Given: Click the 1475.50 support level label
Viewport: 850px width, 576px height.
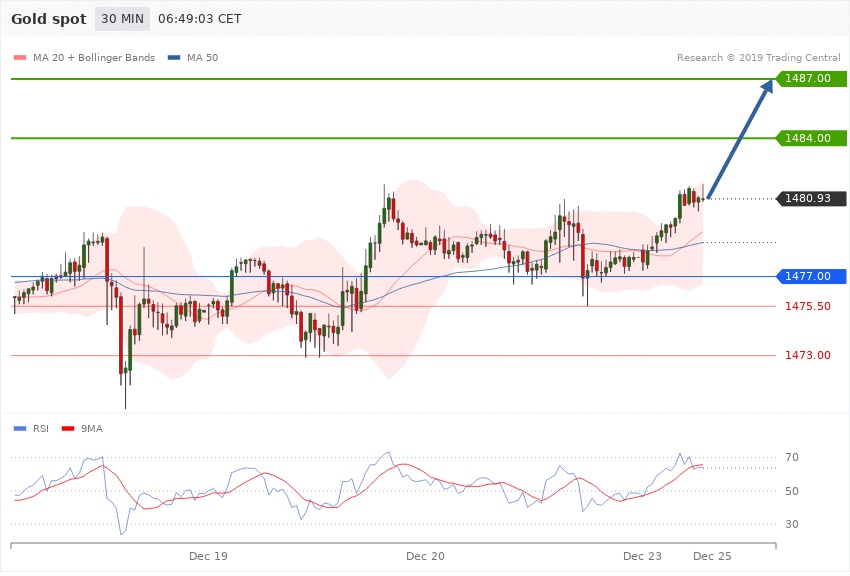Looking at the screenshot, I should (x=808, y=306).
